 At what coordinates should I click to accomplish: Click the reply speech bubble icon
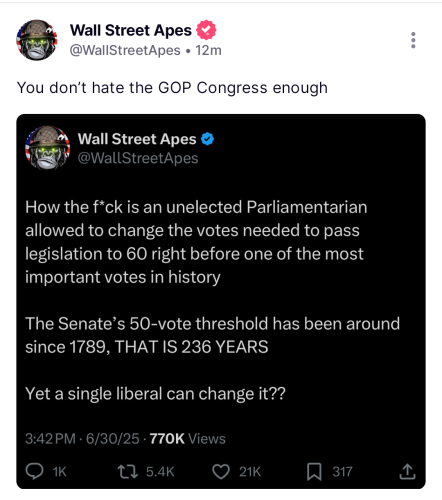[x=34, y=472]
